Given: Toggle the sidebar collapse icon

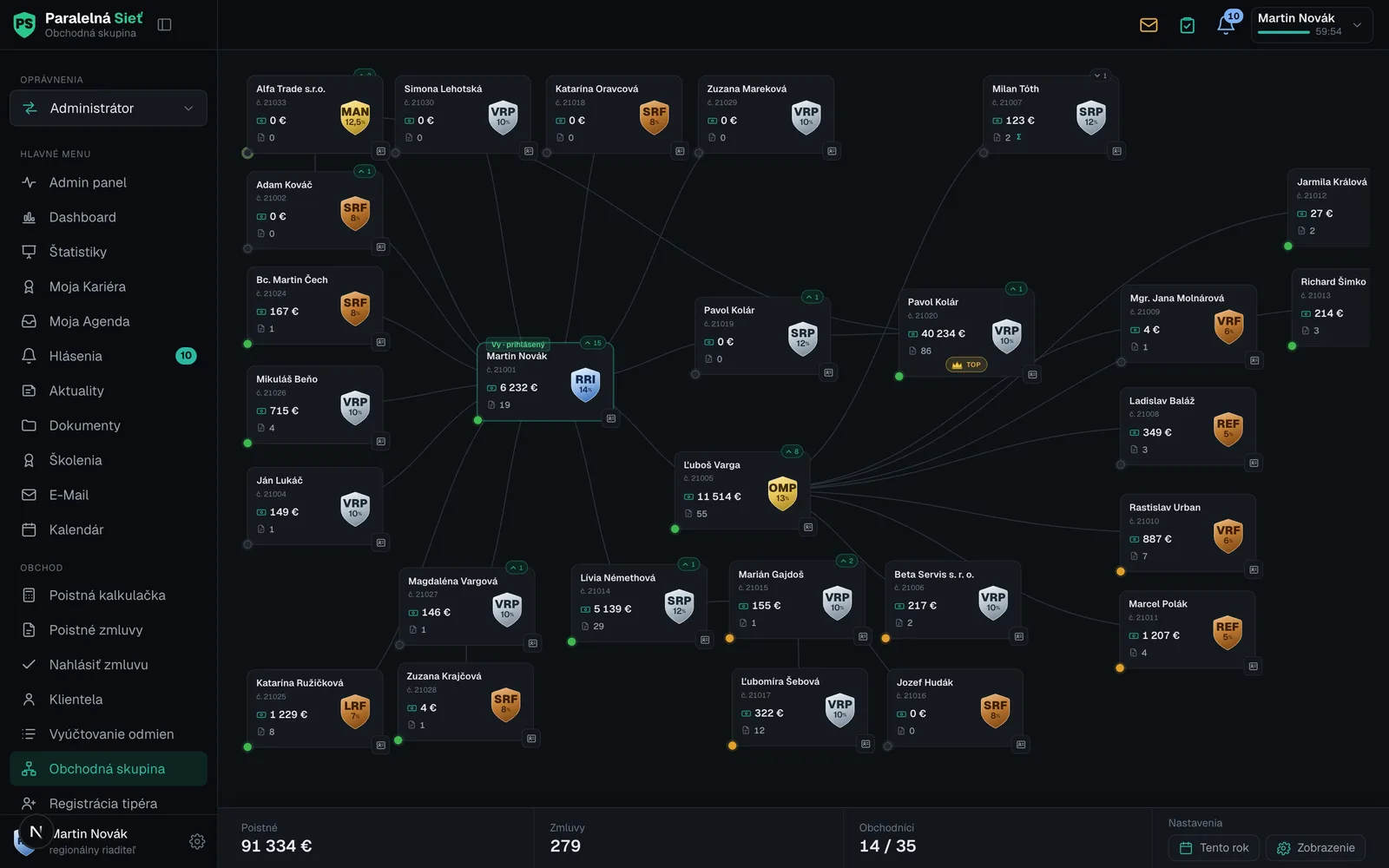Looking at the screenshot, I should (164, 24).
